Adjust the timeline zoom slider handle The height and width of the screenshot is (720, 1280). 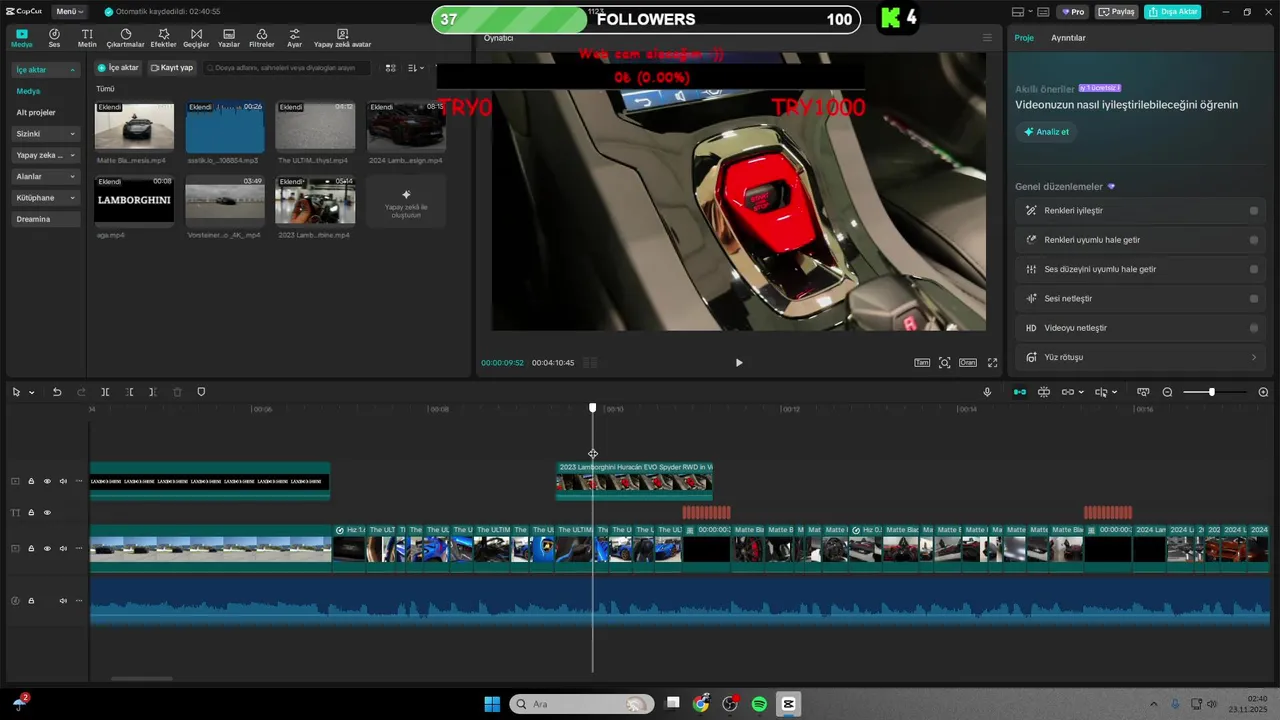[x=1211, y=392]
